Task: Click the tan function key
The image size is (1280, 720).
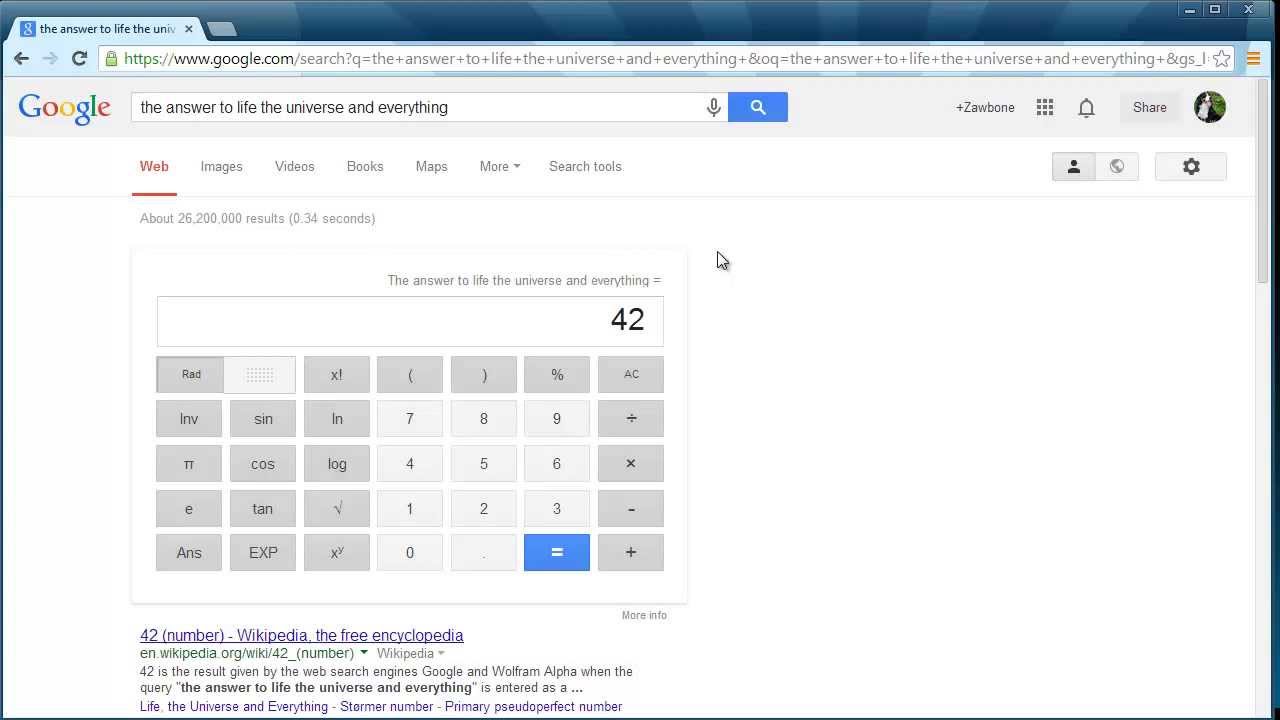Action: (x=263, y=508)
